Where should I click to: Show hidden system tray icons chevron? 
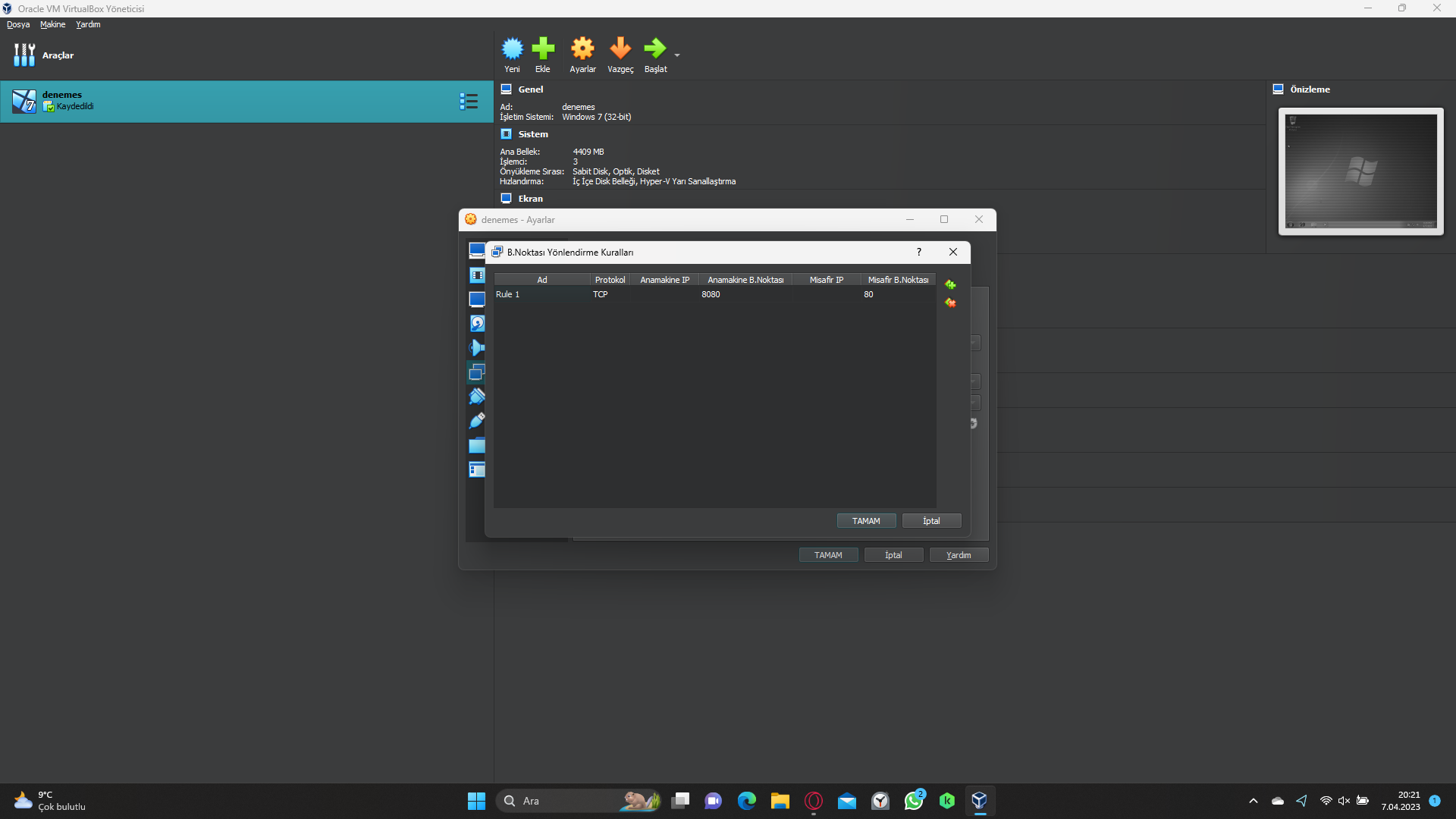[x=1253, y=801]
